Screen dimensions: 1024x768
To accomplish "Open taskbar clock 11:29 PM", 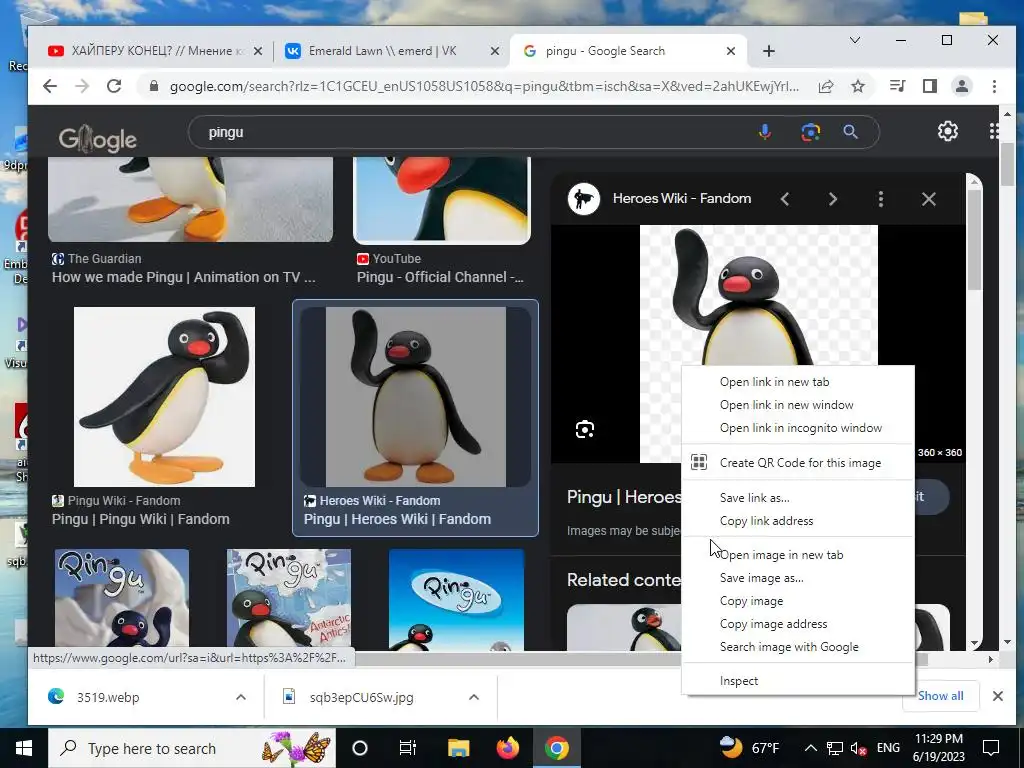I will click(x=938, y=748).
